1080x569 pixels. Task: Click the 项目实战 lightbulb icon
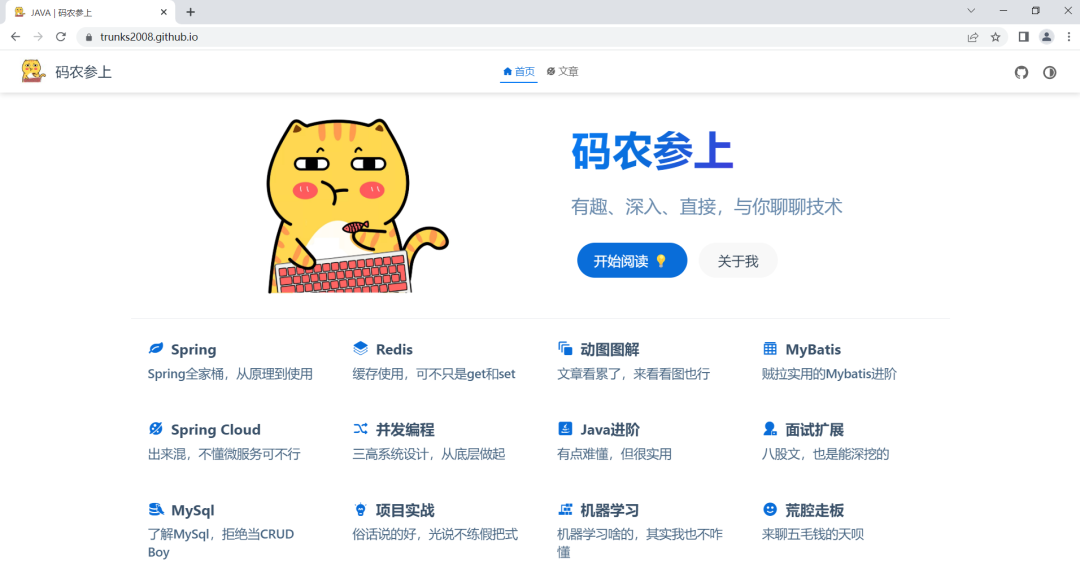360,509
